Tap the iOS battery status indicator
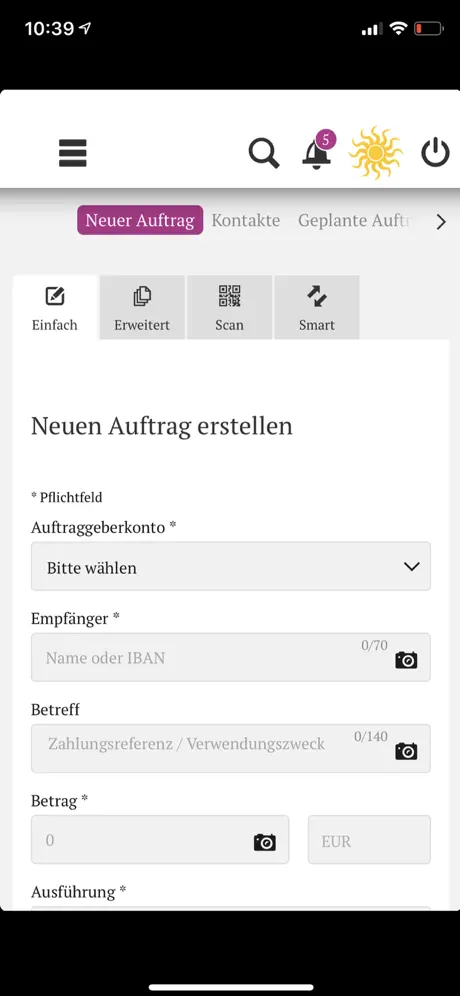 [428, 29]
